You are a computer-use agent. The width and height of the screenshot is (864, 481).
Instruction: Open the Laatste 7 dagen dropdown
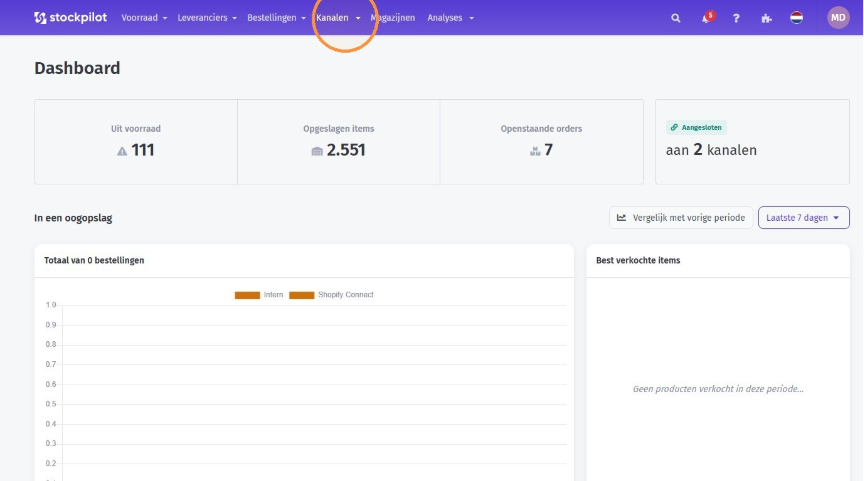pos(803,218)
